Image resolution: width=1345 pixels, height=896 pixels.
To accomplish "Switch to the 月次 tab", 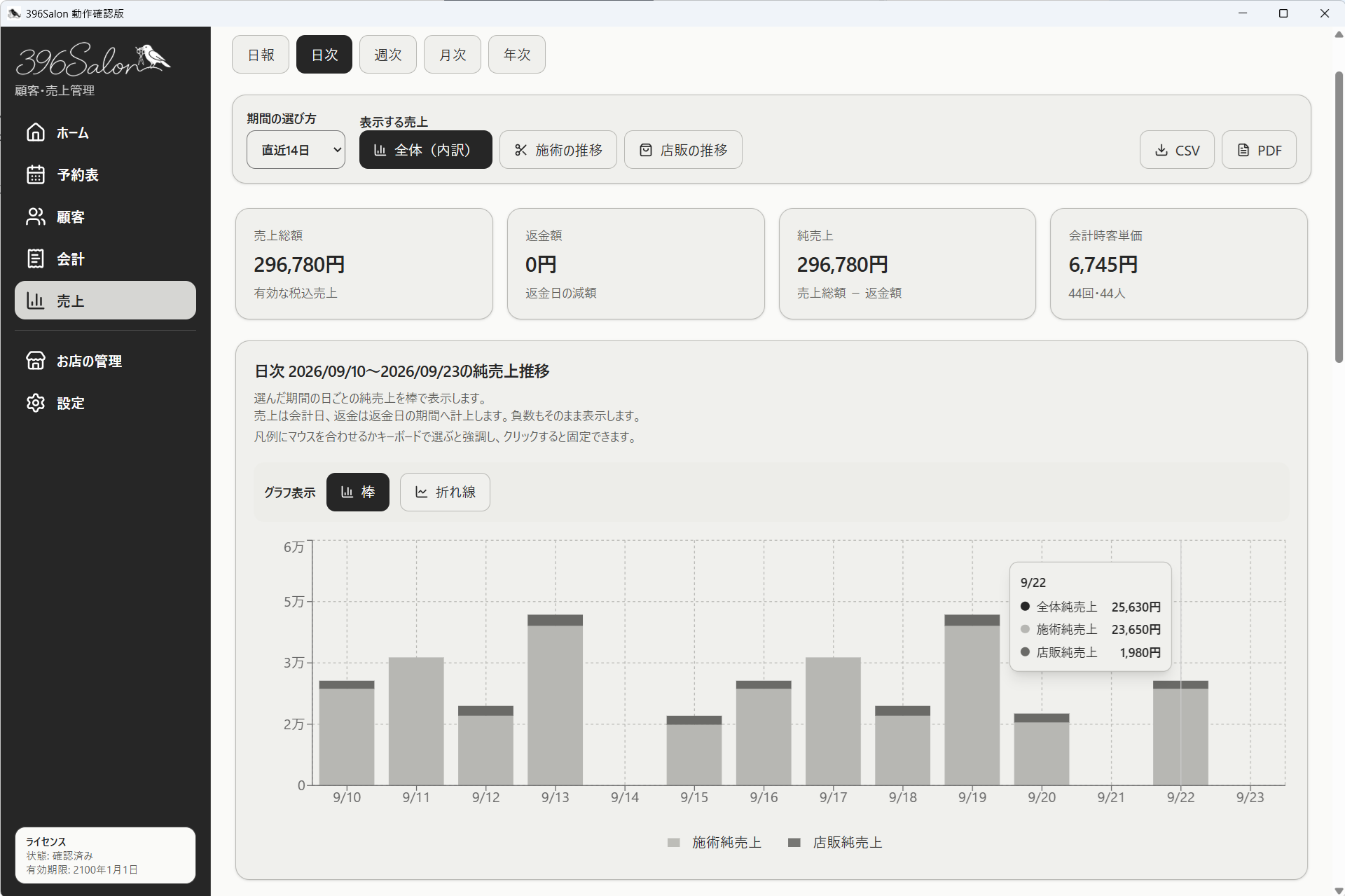I will (453, 55).
